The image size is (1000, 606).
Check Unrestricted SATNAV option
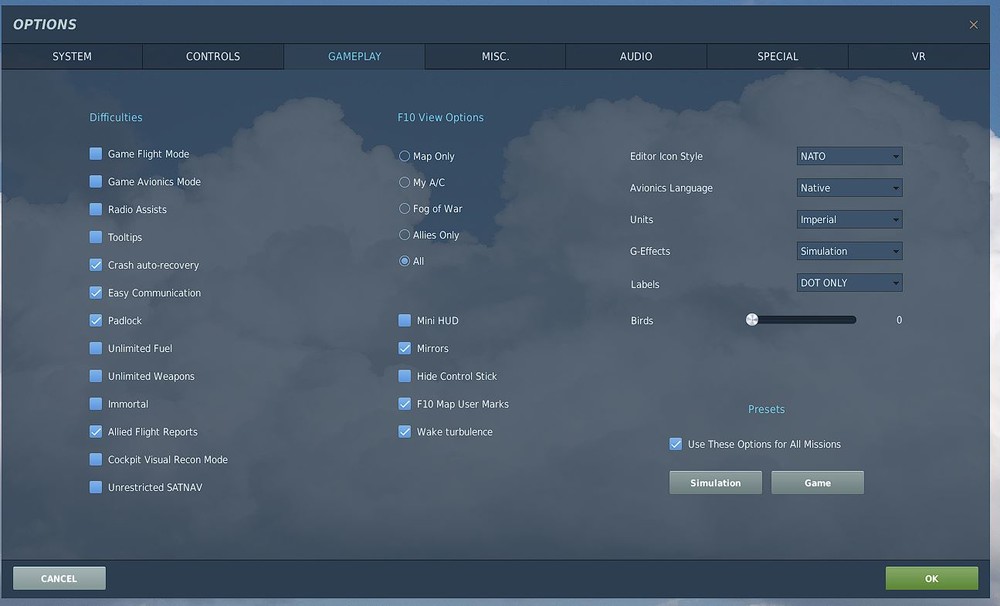click(x=96, y=487)
